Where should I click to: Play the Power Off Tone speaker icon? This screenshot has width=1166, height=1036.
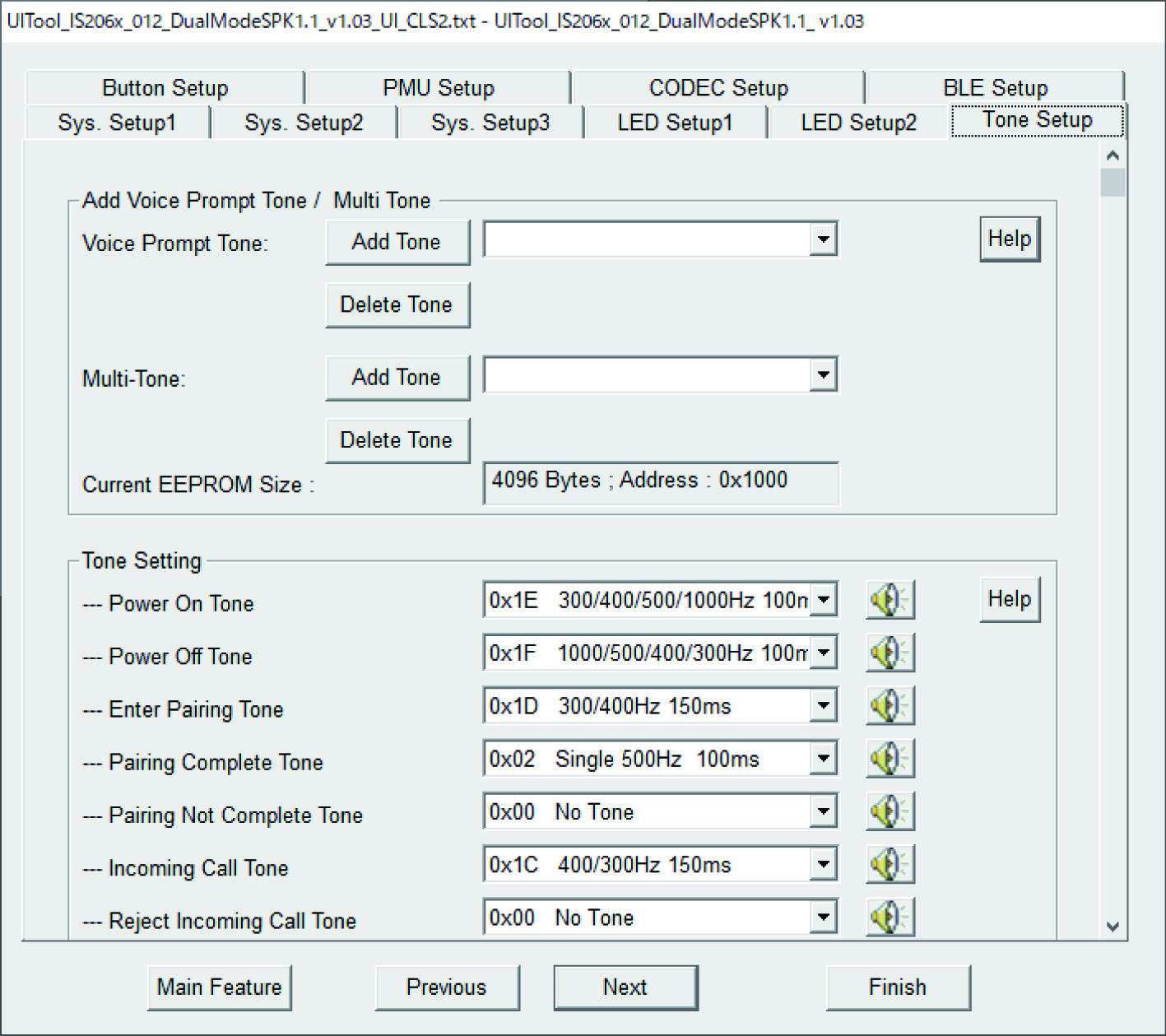coord(890,653)
